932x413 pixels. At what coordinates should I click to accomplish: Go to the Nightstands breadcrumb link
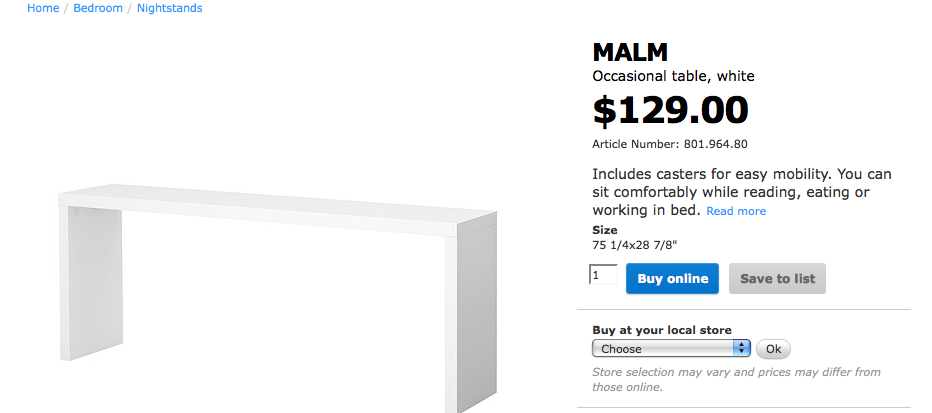pyautogui.click(x=169, y=8)
